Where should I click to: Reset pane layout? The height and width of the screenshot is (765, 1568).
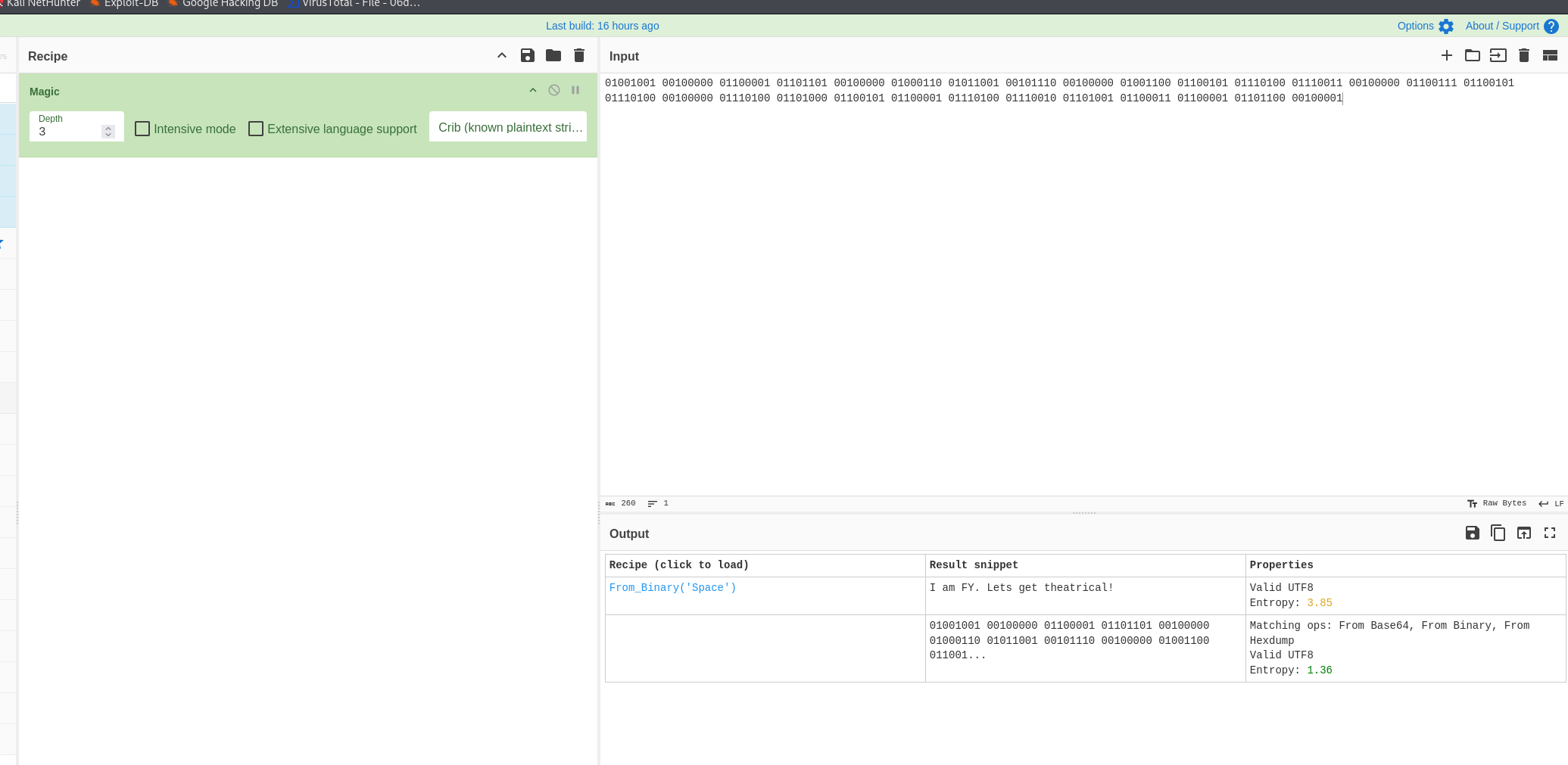tap(1550, 55)
